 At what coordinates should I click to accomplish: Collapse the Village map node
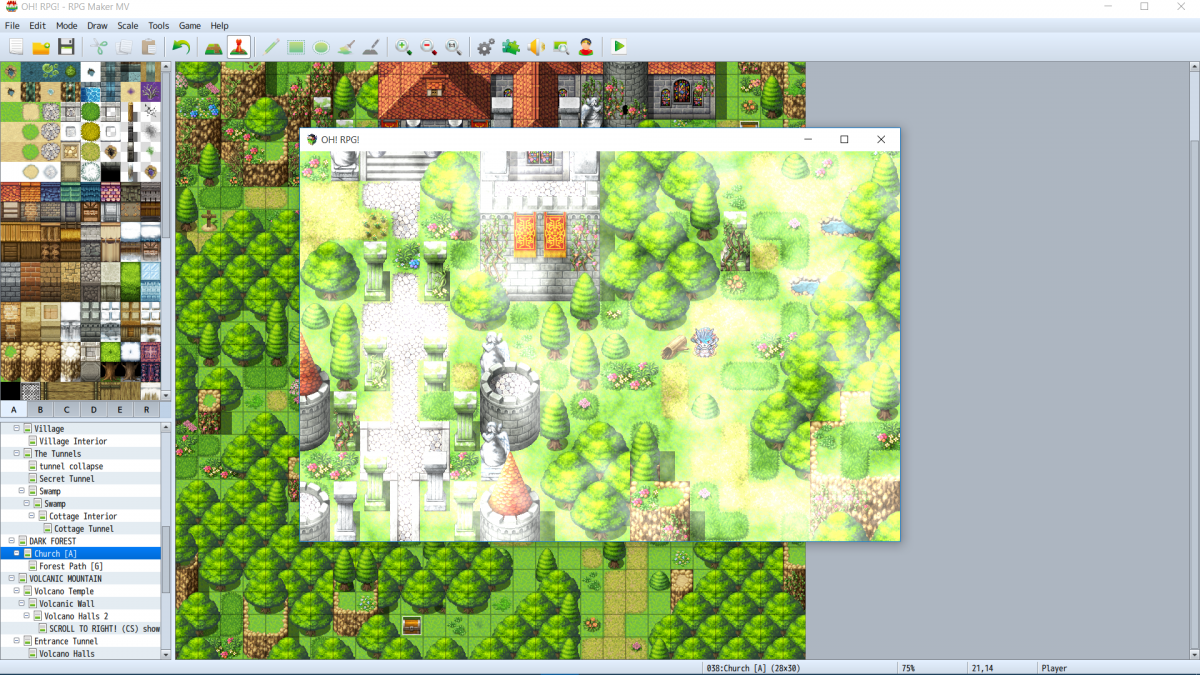tap(17, 429)
